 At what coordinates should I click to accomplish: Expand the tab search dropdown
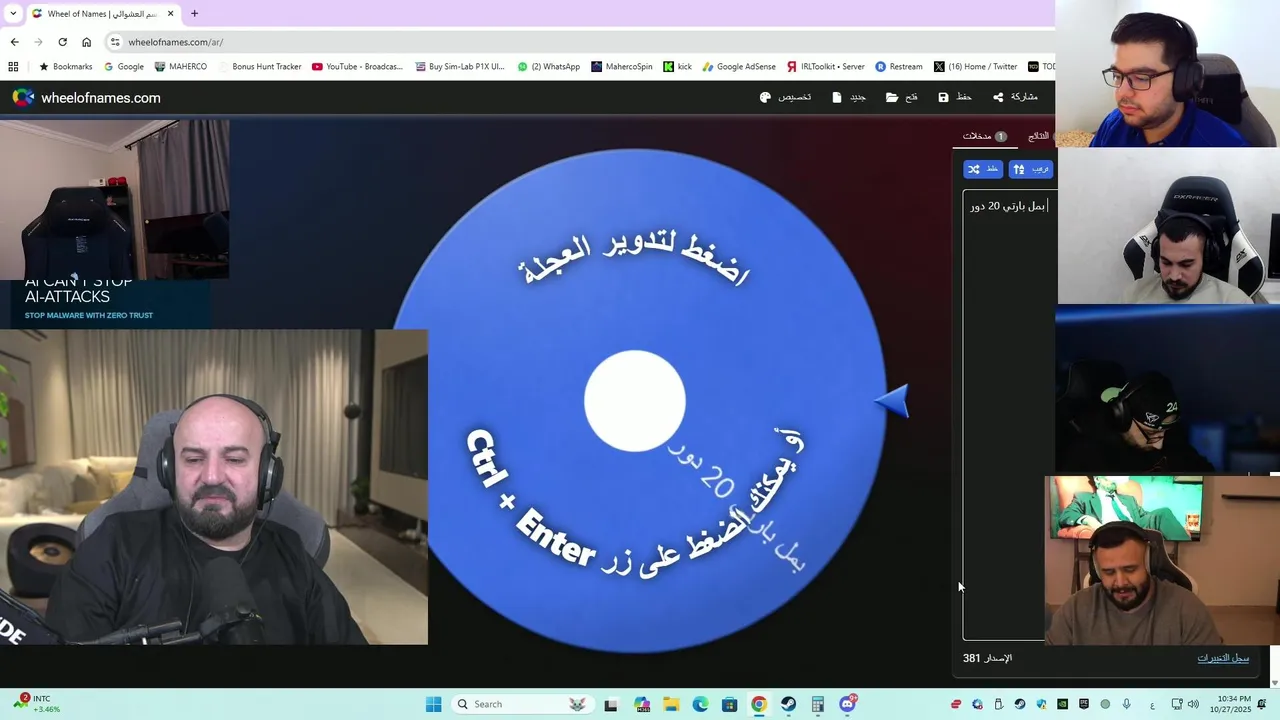[x=13, y=13]
